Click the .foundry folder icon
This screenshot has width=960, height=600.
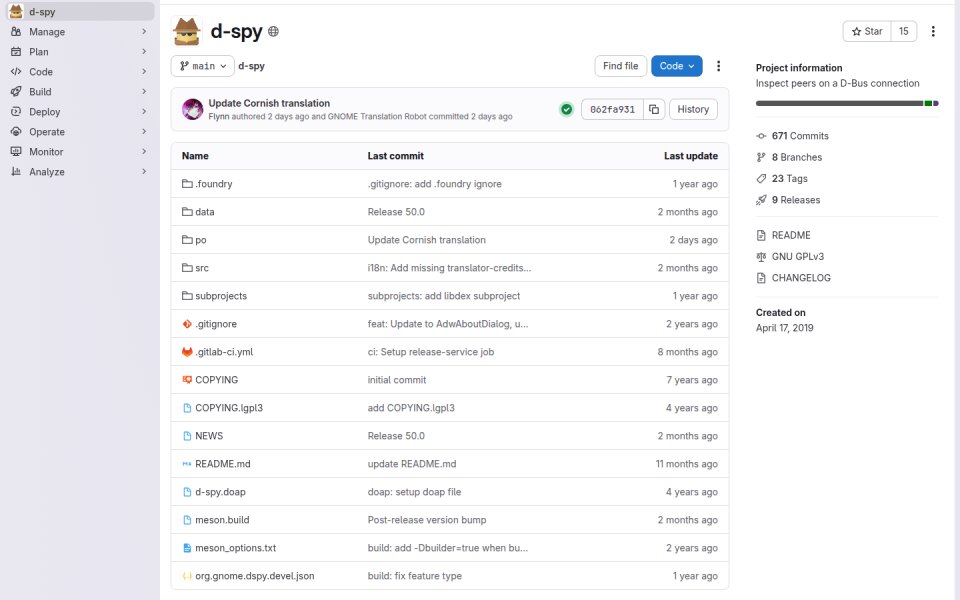[187, 184]
